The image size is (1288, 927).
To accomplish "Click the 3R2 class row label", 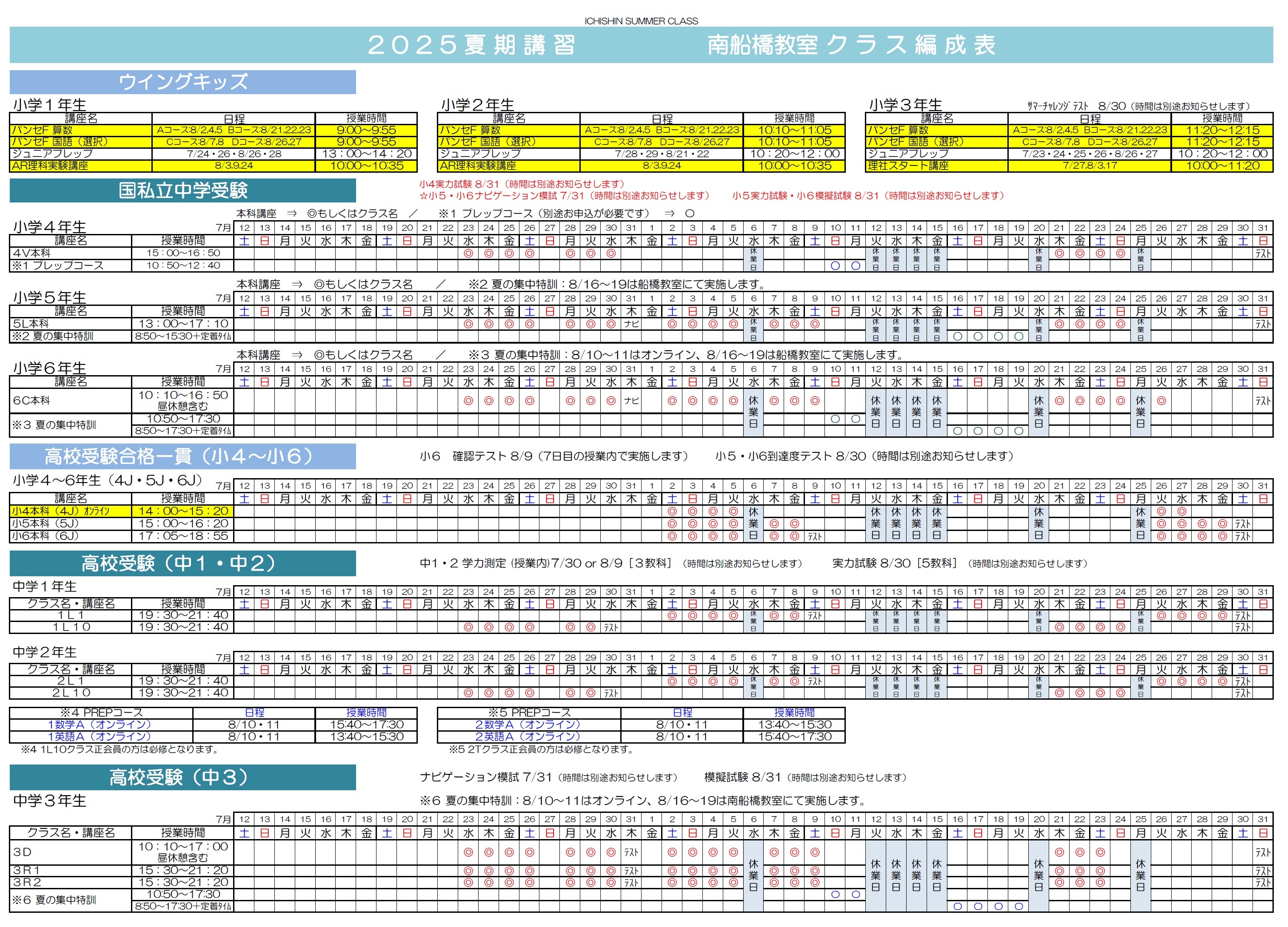I will point(71,882).
